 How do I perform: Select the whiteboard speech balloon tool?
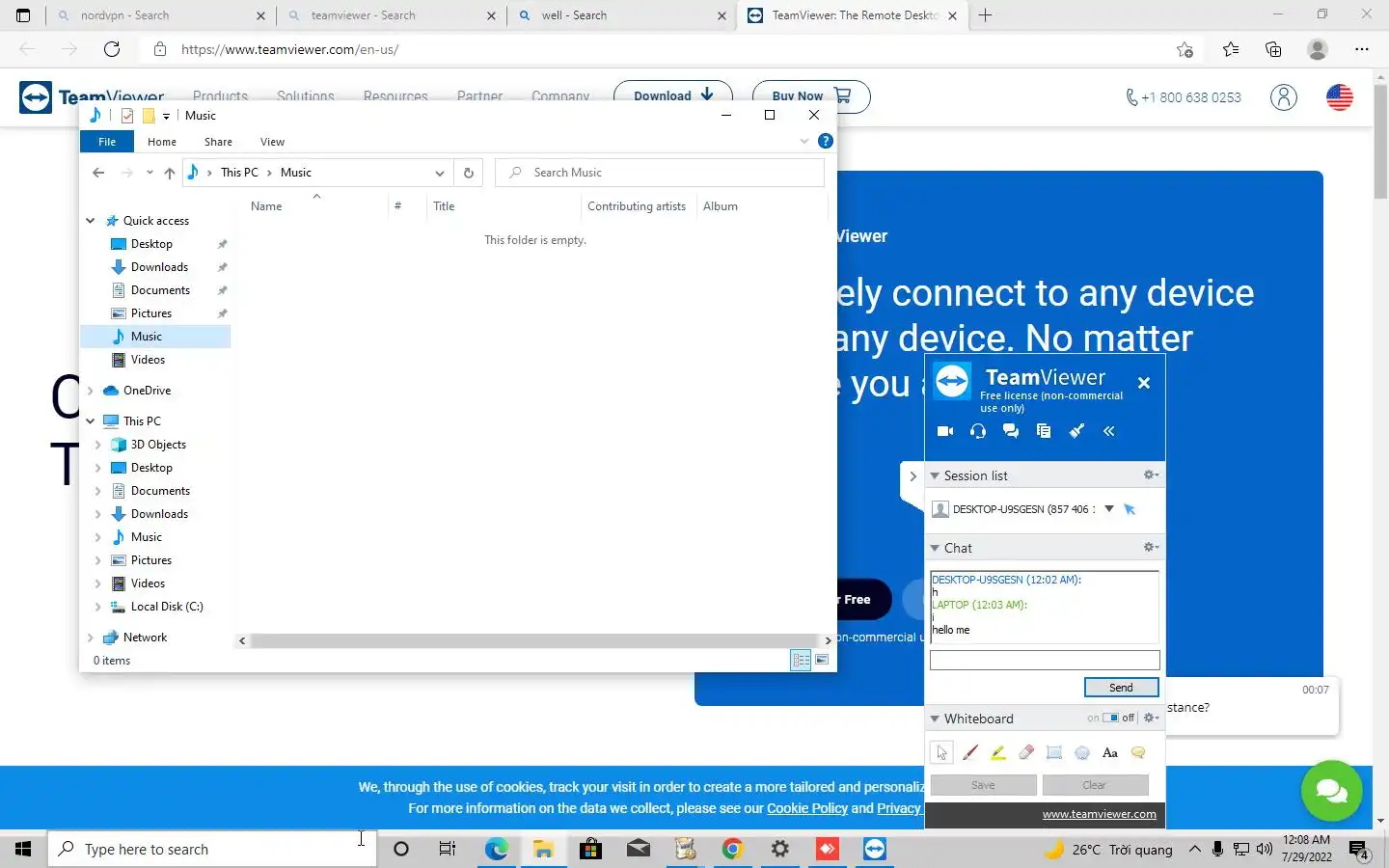click(x=1138, y=752)
